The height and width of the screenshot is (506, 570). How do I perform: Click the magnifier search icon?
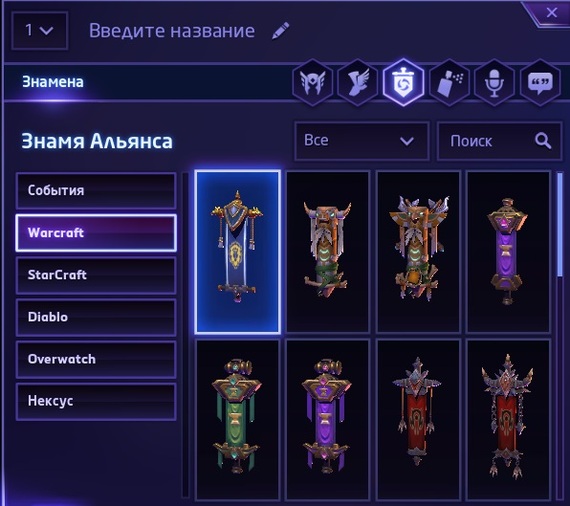click(x=543, y=141)
